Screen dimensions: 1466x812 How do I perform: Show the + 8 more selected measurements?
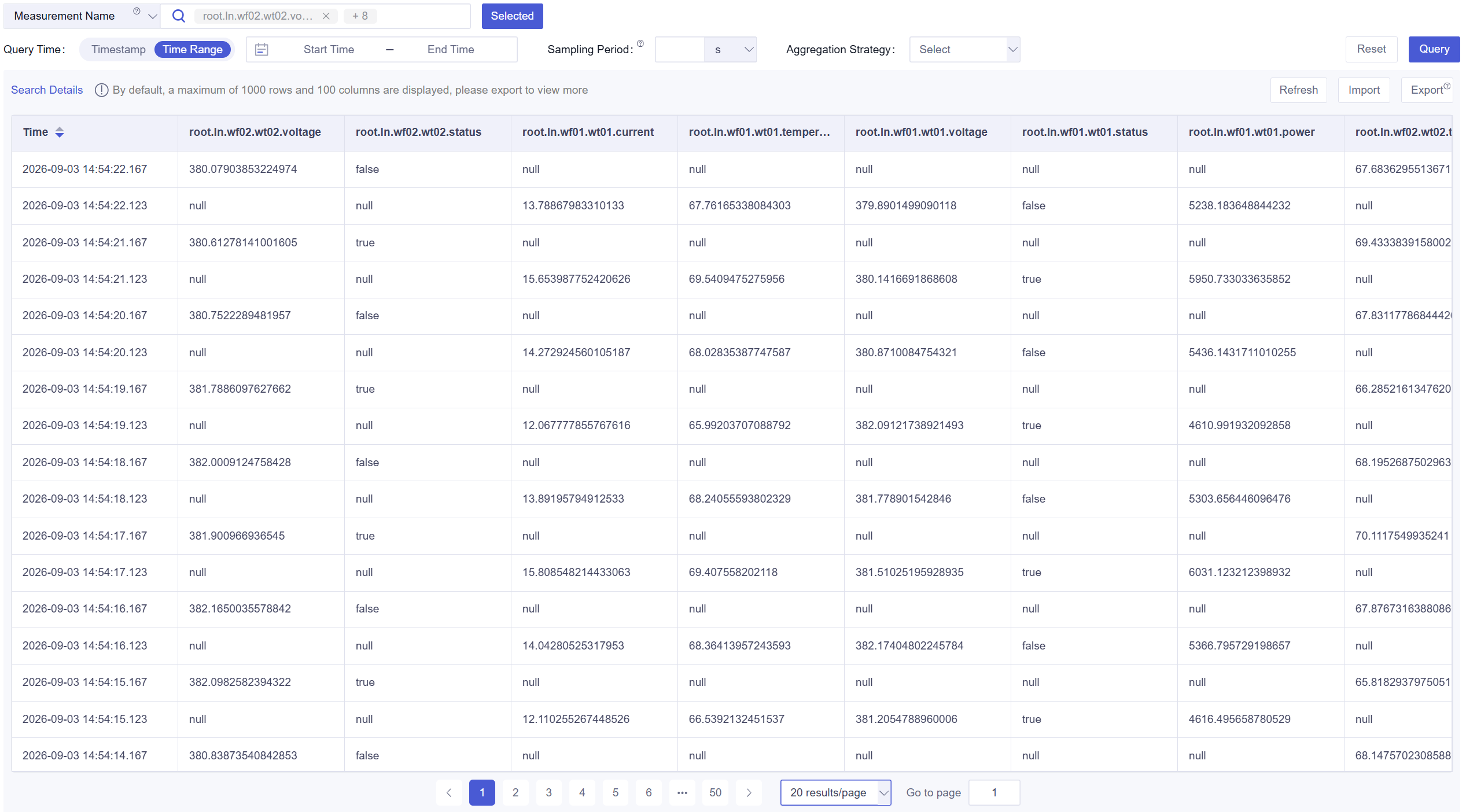coord(360,16)
